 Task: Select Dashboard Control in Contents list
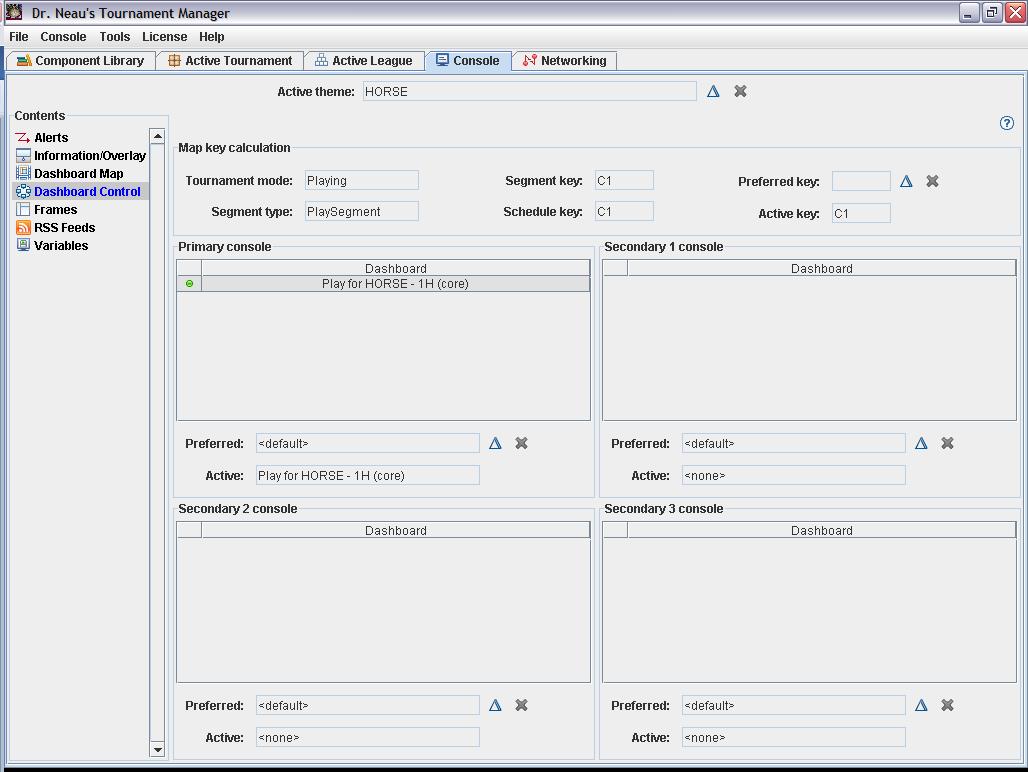coord(87,191)
